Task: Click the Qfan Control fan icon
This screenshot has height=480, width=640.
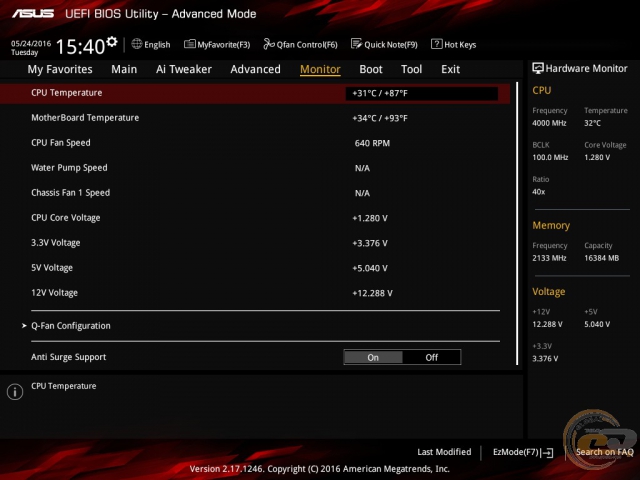Action: pyautogui.click(x=269, y=44)
